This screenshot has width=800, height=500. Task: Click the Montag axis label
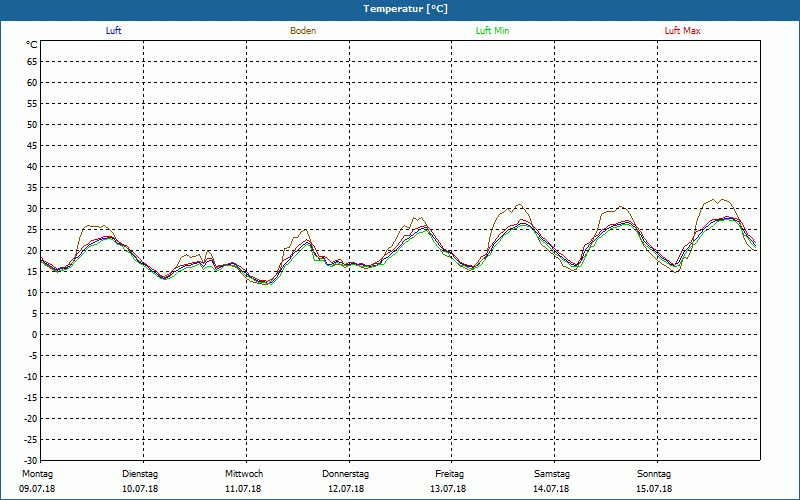[37, 474]
